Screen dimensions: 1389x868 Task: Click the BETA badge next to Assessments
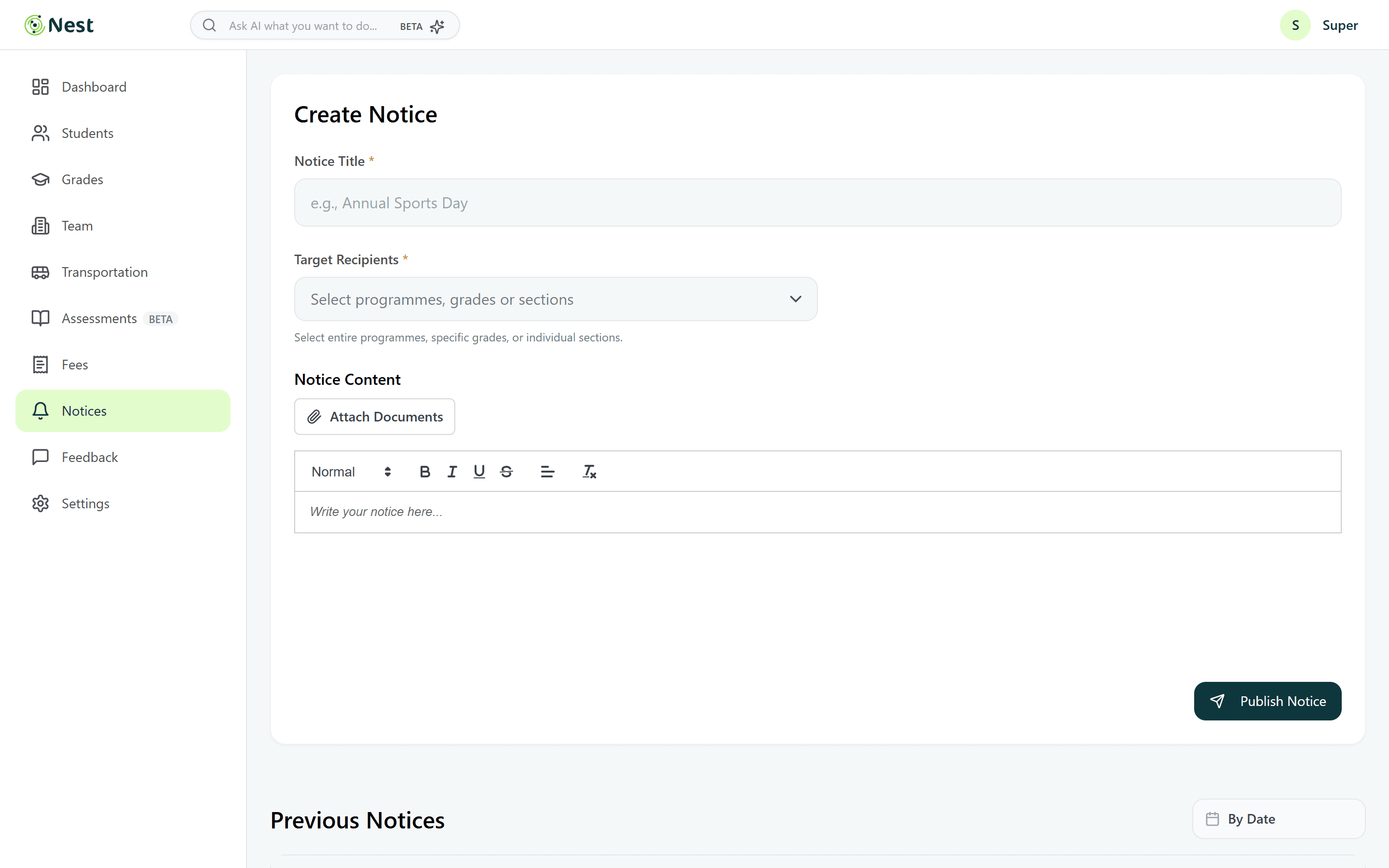click(160, 319)
